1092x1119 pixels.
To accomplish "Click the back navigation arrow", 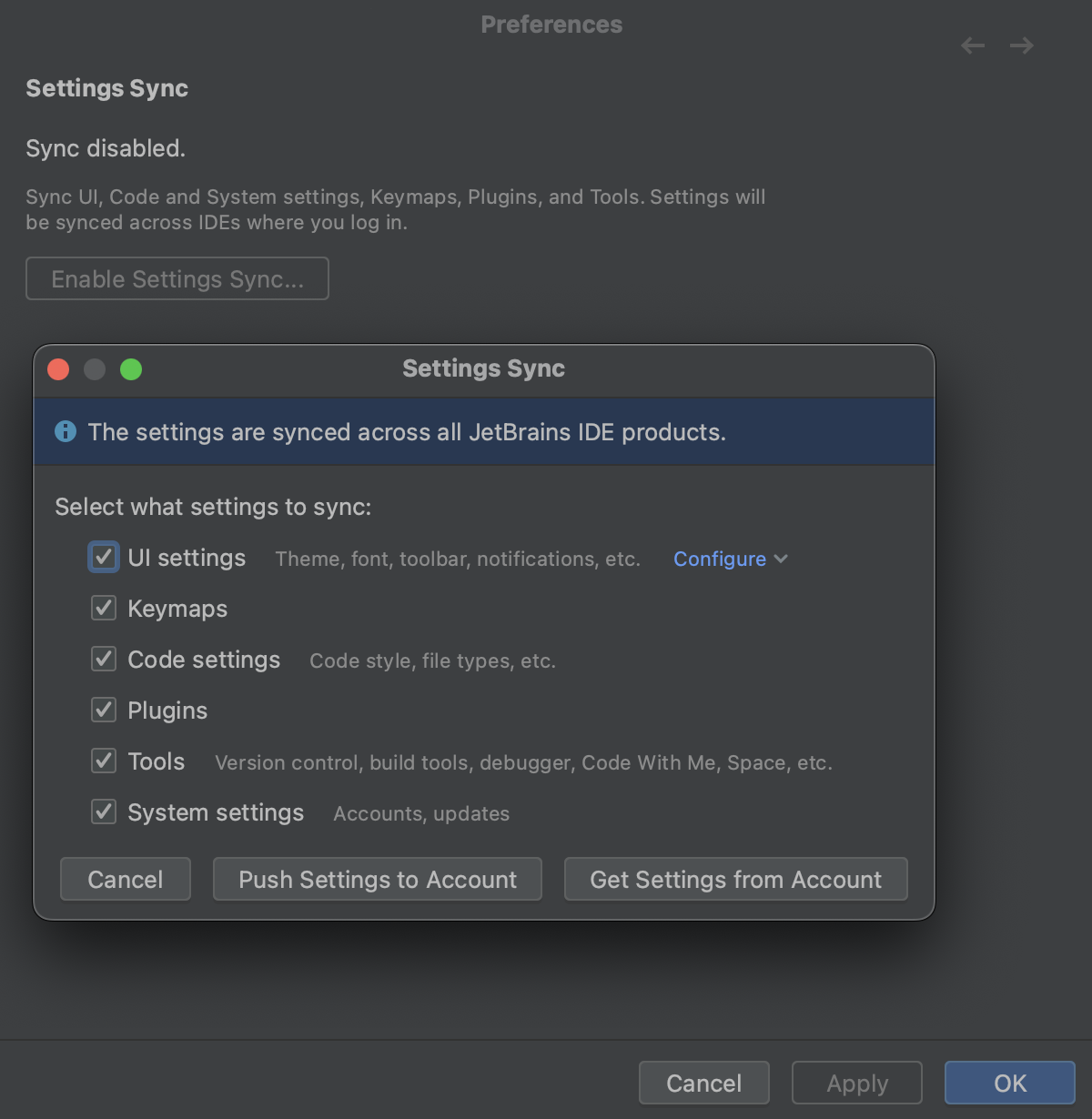I will tap(972, 45).
